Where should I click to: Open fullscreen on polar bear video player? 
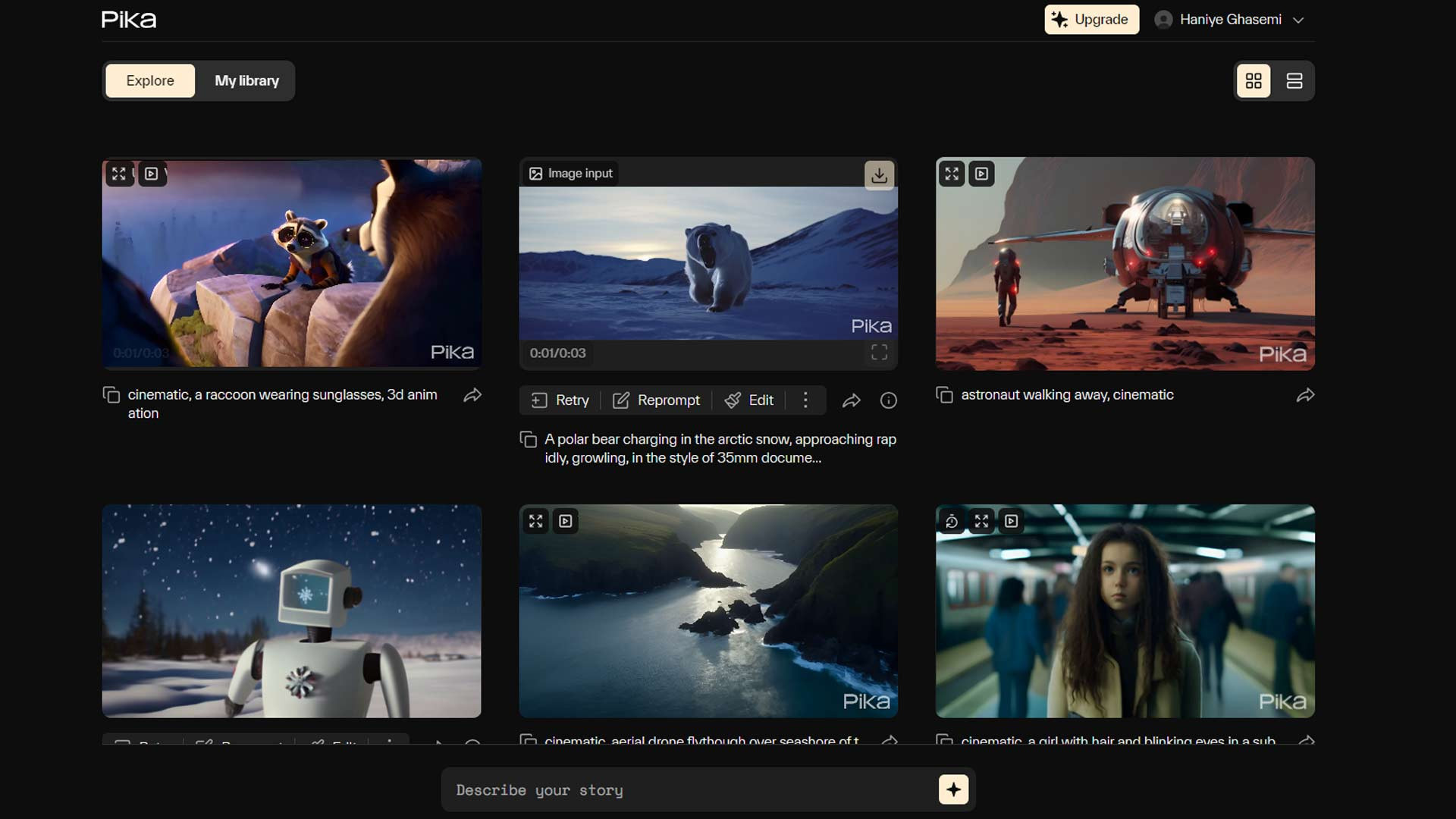[879, 353]
